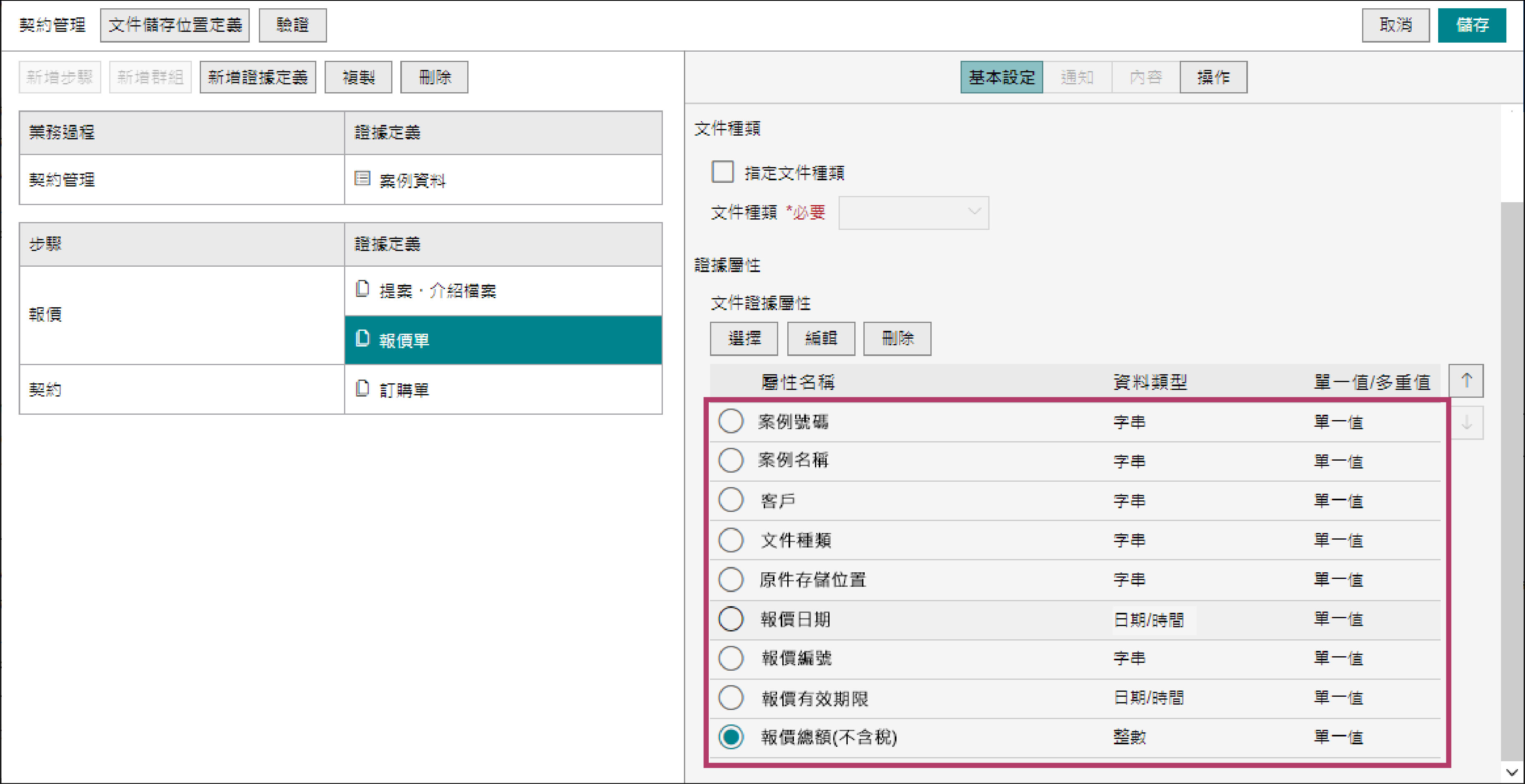Select the 案例號碼 radio button
Screen dimensions: 1525x784
[x=731, y=421]
